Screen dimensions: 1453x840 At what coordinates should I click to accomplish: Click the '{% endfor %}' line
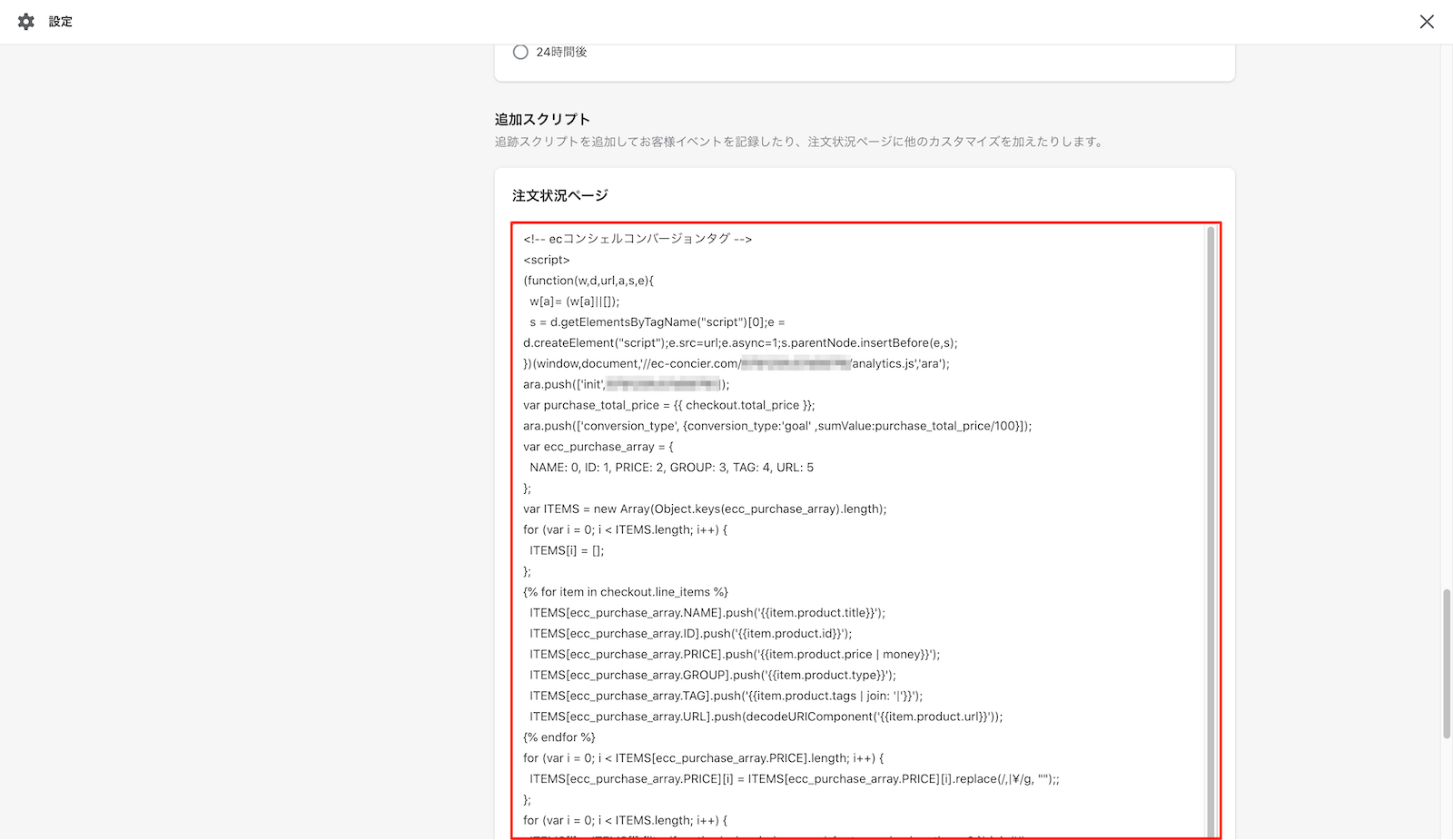click(559, 737)
